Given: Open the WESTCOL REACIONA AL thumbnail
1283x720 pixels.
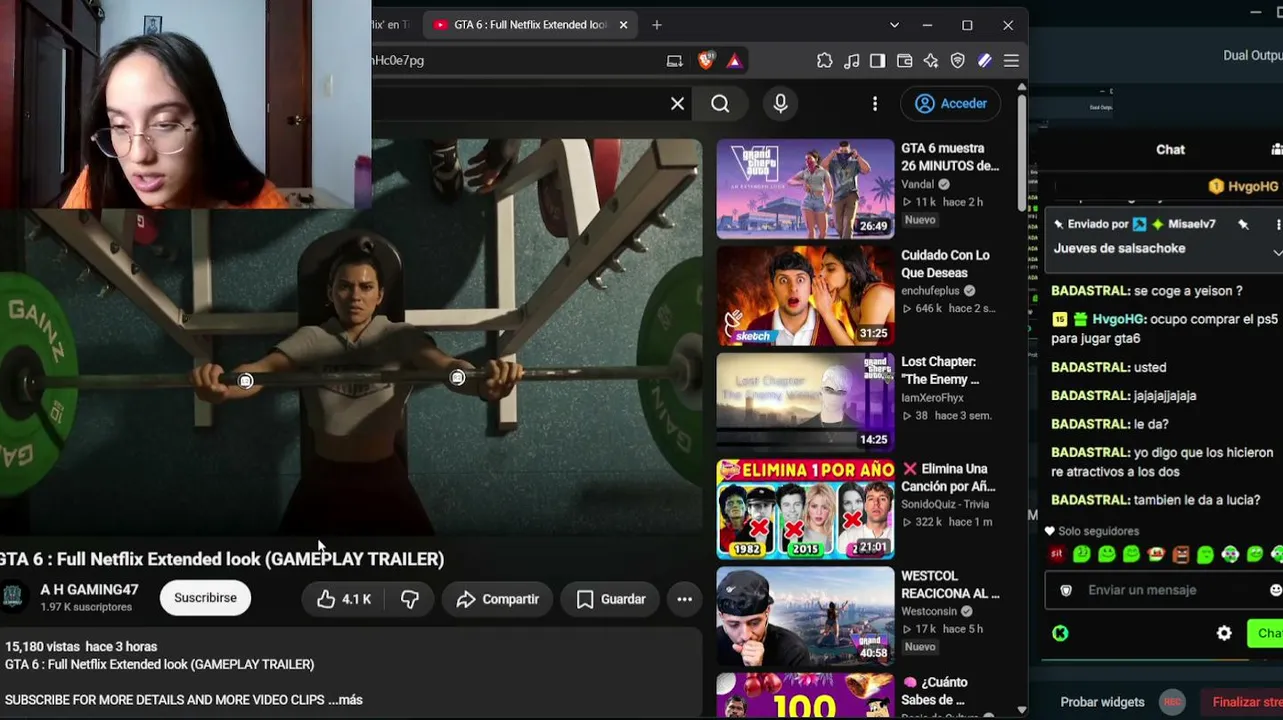Looking at the screenshot, I should tap(805, 617).
